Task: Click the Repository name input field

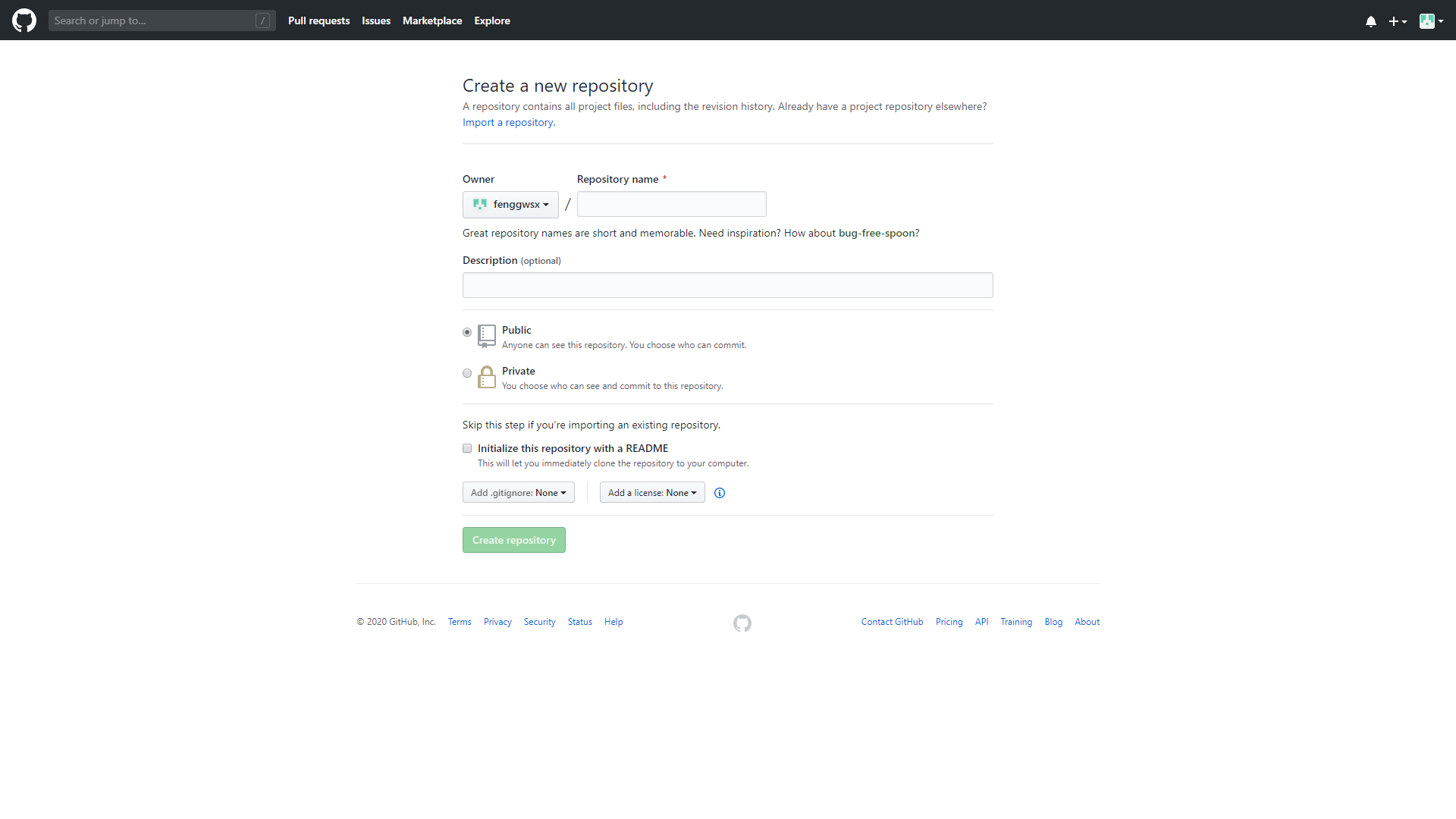Action: (x=671, y=204)
